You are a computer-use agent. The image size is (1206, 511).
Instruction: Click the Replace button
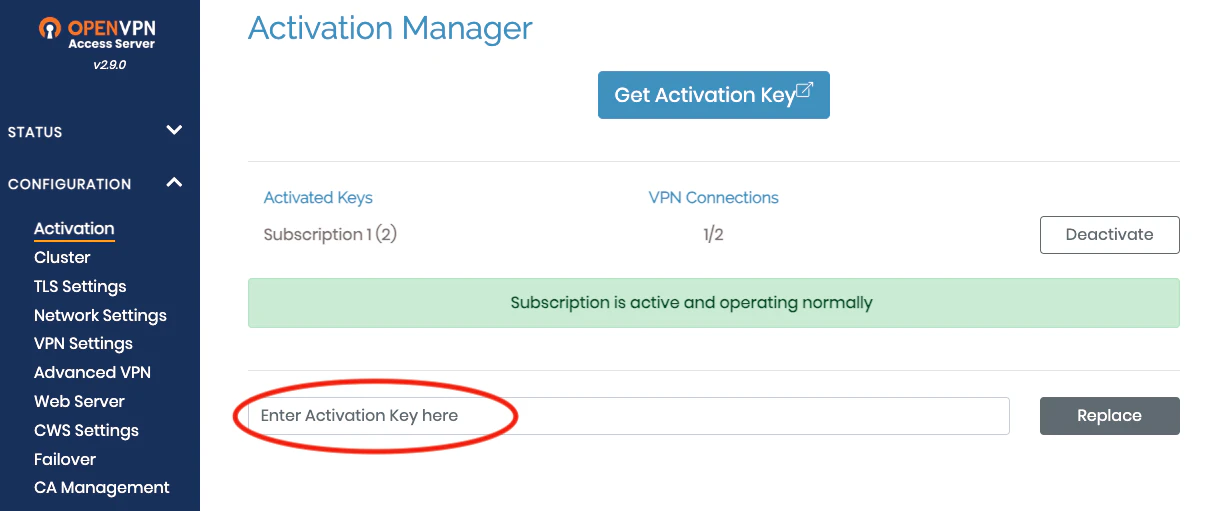tap(1109, 416)
